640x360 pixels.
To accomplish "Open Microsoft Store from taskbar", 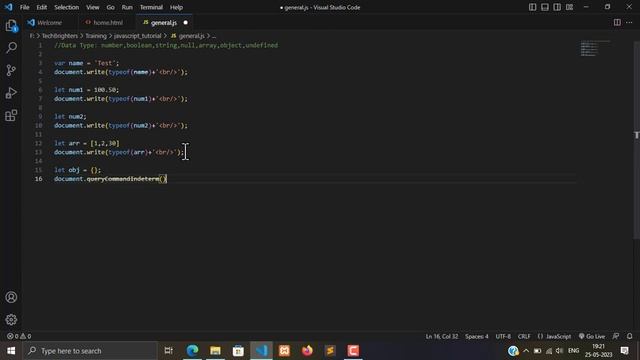I will pyautogui.click(x=238, y=351).
